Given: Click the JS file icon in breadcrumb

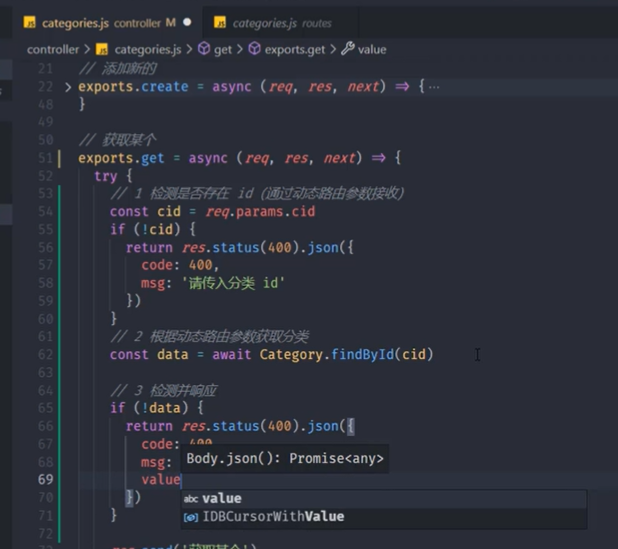Looking at the screenshot, I should click(102, 49).
